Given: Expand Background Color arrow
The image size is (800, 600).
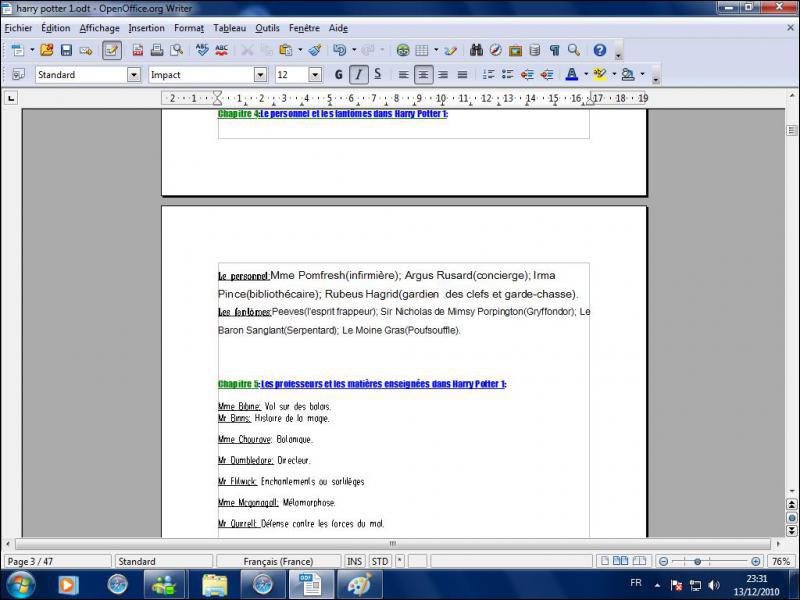Looking at the screenshot, I should click(x=642, y=74).
